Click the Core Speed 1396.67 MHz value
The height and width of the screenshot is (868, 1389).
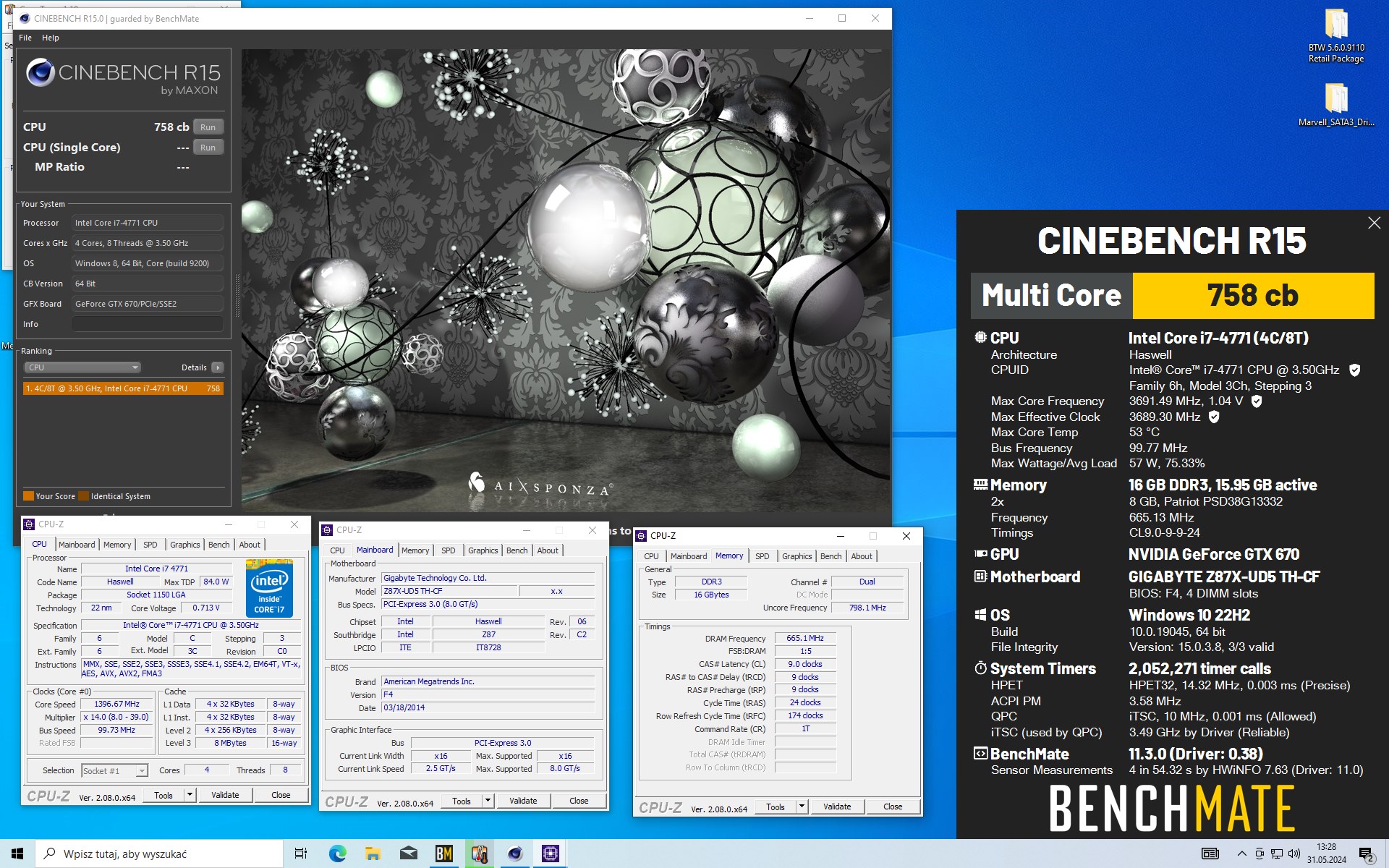(x=116, y=704)
